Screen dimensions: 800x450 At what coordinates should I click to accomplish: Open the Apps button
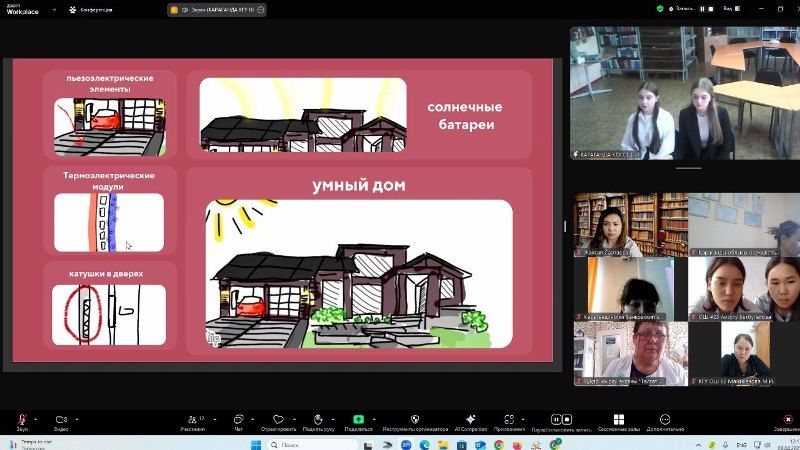coord(511,419)
